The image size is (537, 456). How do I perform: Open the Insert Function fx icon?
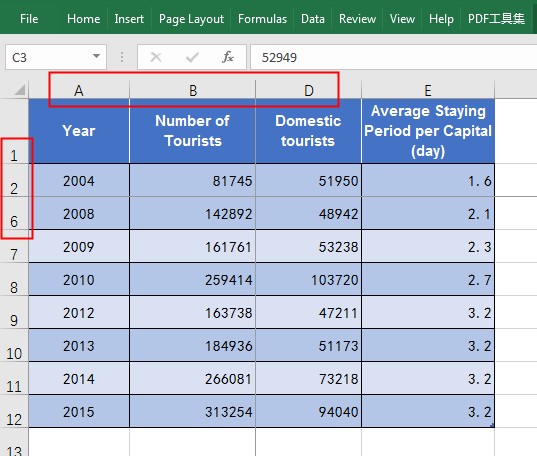tap(228, 57)
